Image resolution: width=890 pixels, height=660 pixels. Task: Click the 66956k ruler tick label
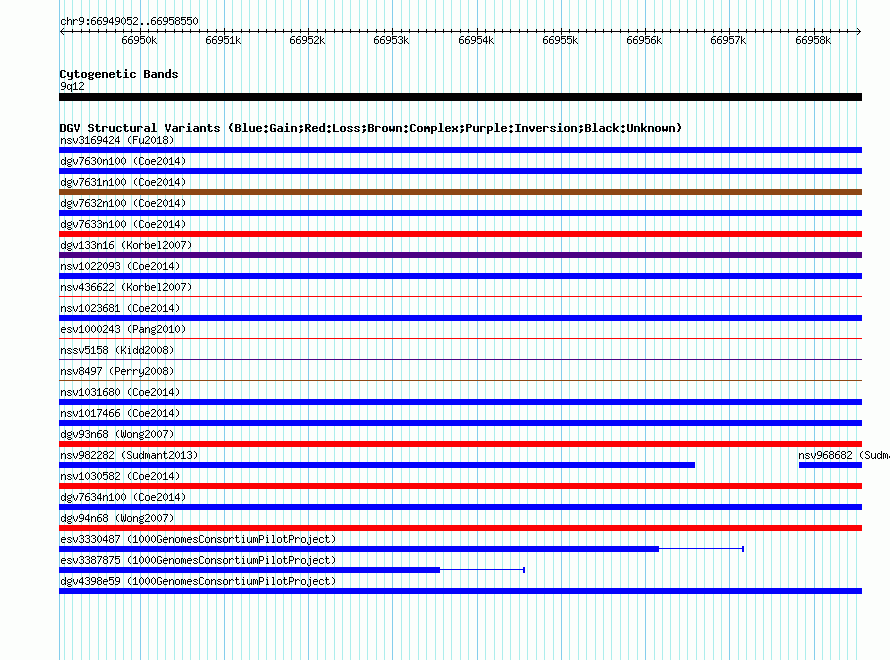click(x=644, y=40)
